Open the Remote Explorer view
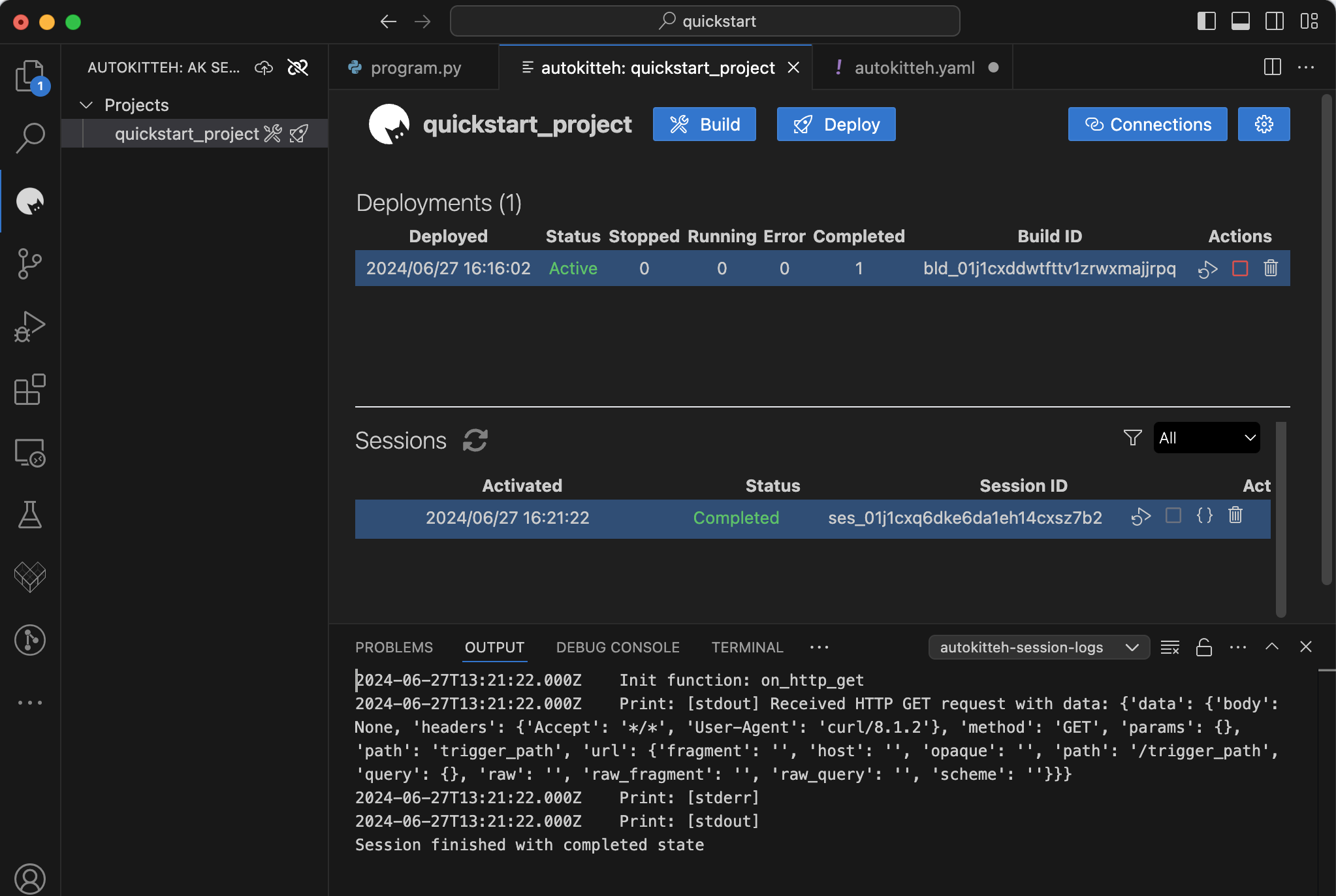Image resolution: width=1336 pixels, height=896 pixels. 30,452
